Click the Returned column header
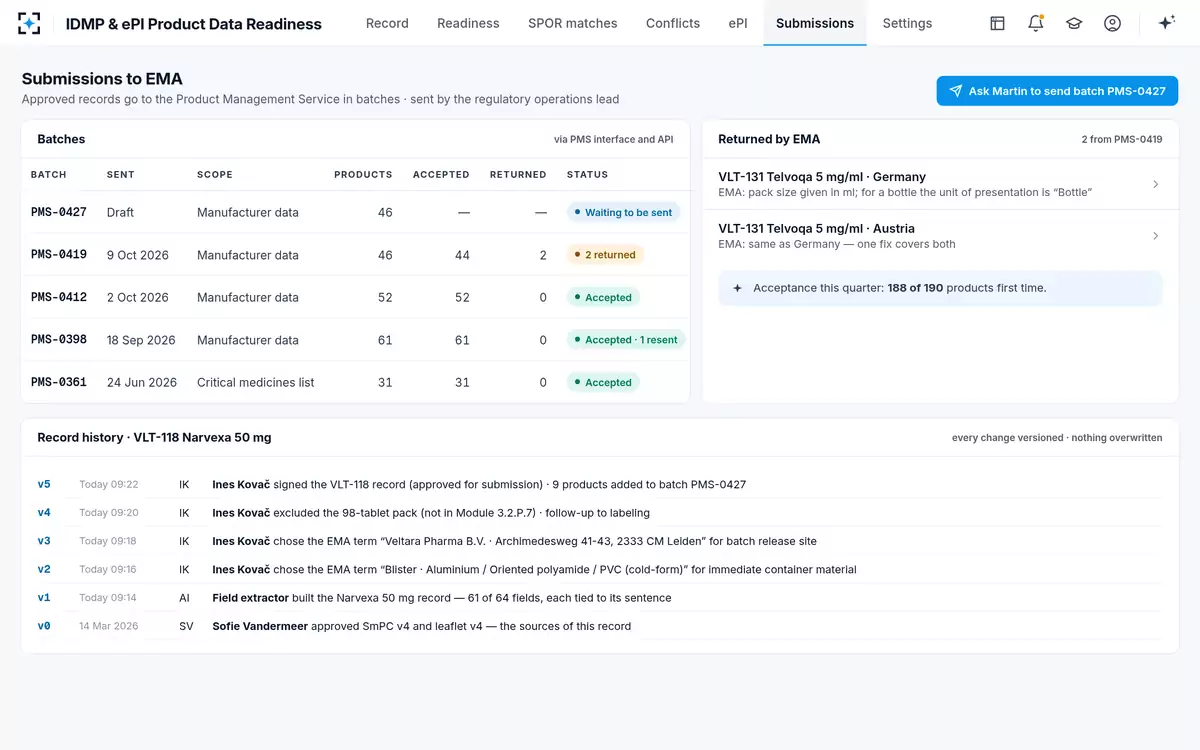The height and width of the screenshot is (750, 1200). click(518, 174)
